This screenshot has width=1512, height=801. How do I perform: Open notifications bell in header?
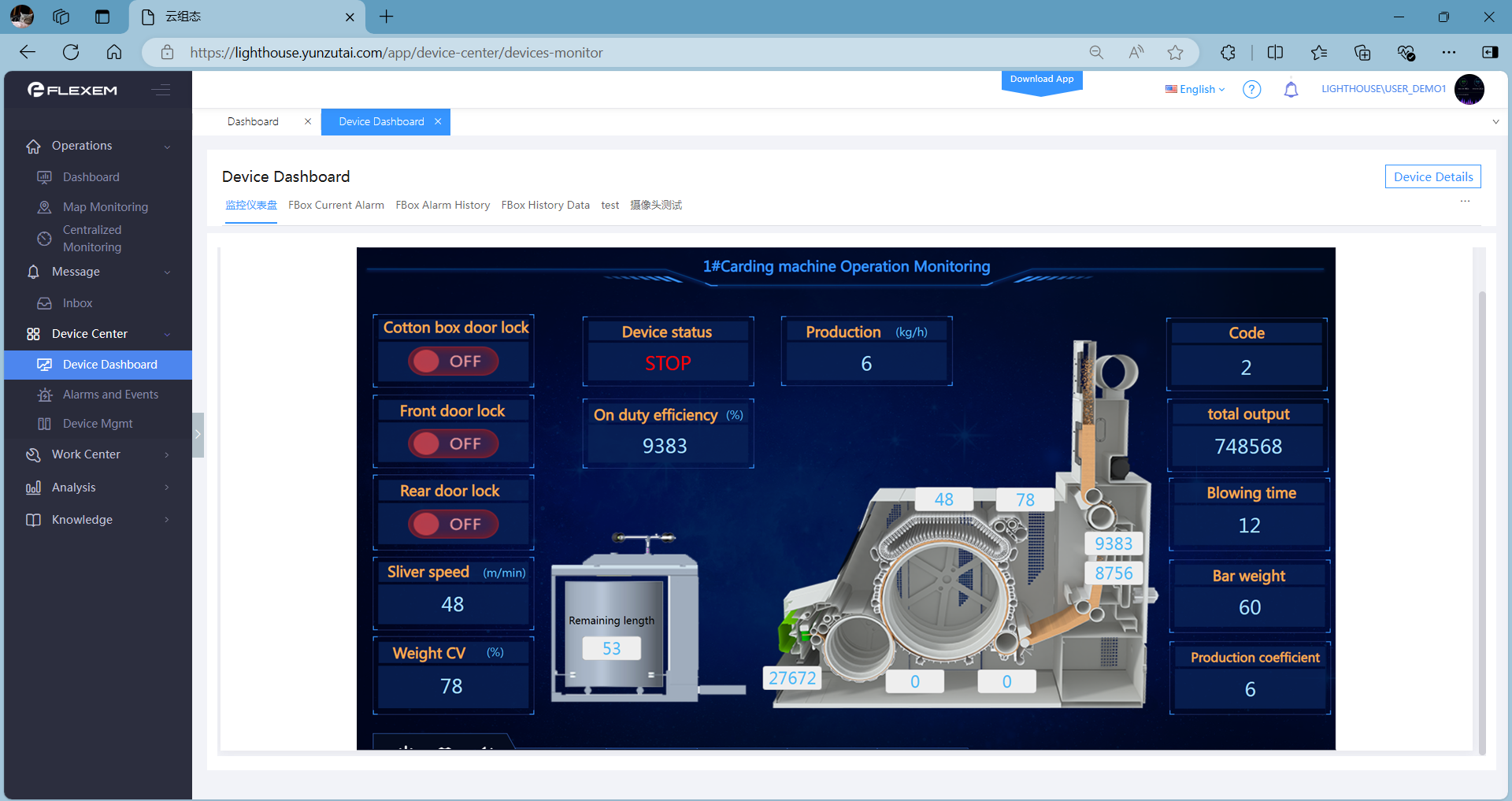(1291, 89)
